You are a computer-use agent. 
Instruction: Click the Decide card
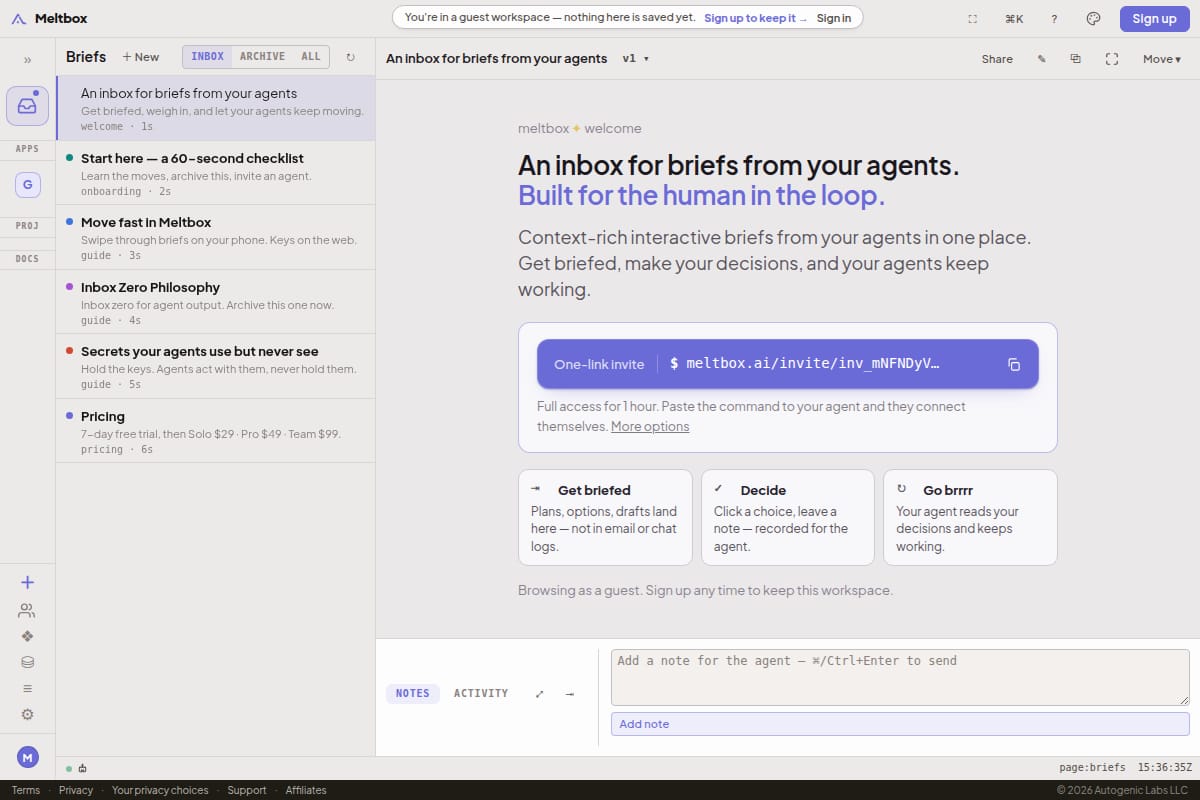788,518
